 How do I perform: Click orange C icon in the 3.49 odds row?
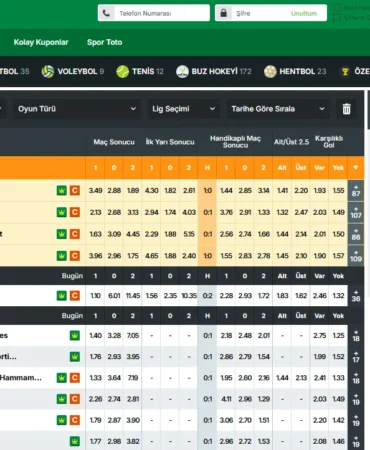click(75, 190)
